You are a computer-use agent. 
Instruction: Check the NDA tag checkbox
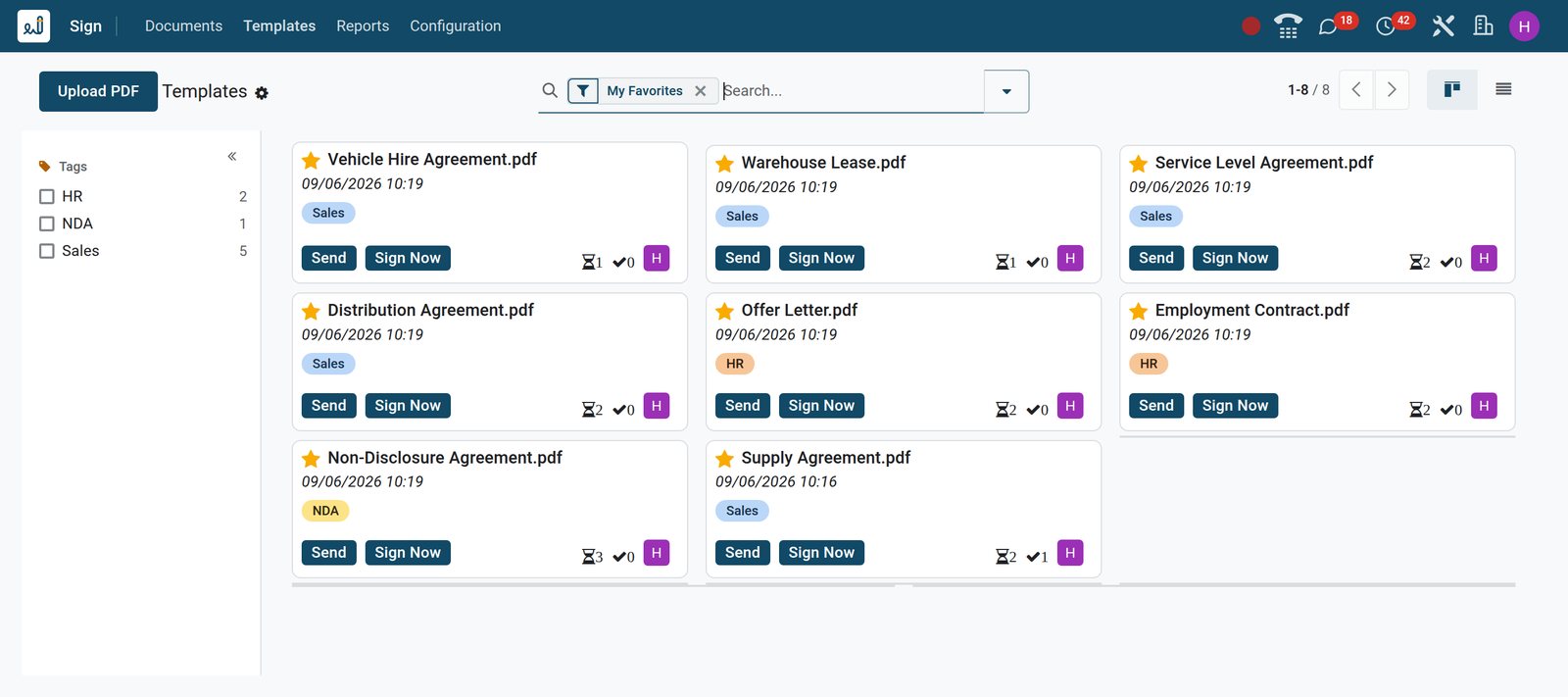46,224
